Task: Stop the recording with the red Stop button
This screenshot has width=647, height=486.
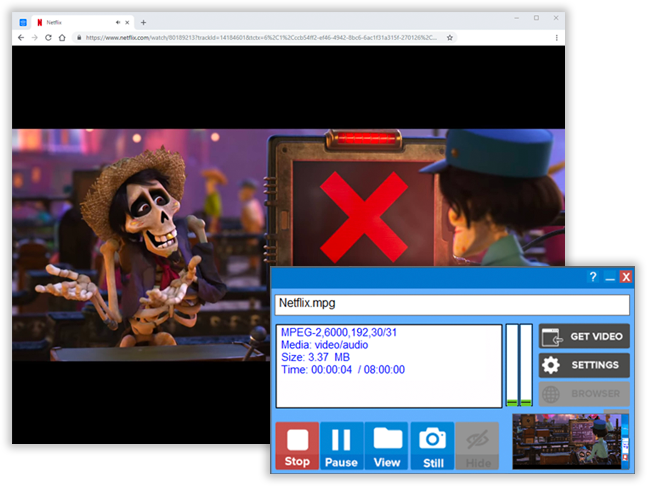Action: (297, 446)
